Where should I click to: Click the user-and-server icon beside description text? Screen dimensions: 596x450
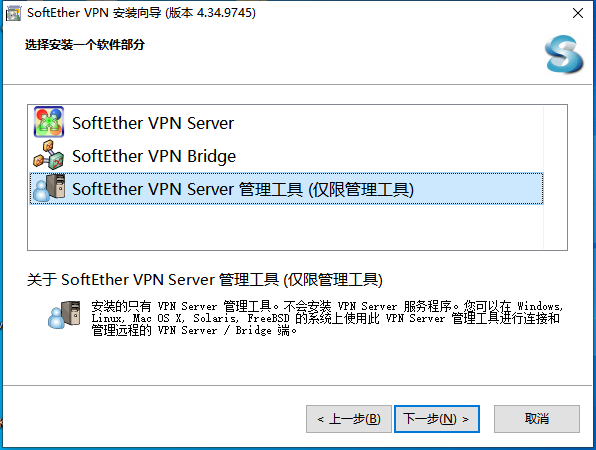point(64,314)
